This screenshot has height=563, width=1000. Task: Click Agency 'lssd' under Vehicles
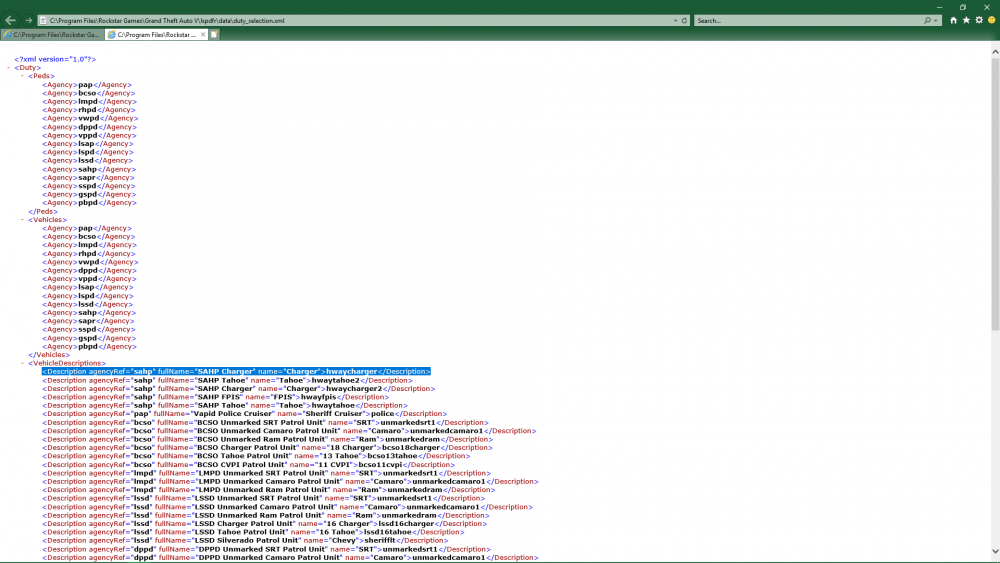pos(88,304)
